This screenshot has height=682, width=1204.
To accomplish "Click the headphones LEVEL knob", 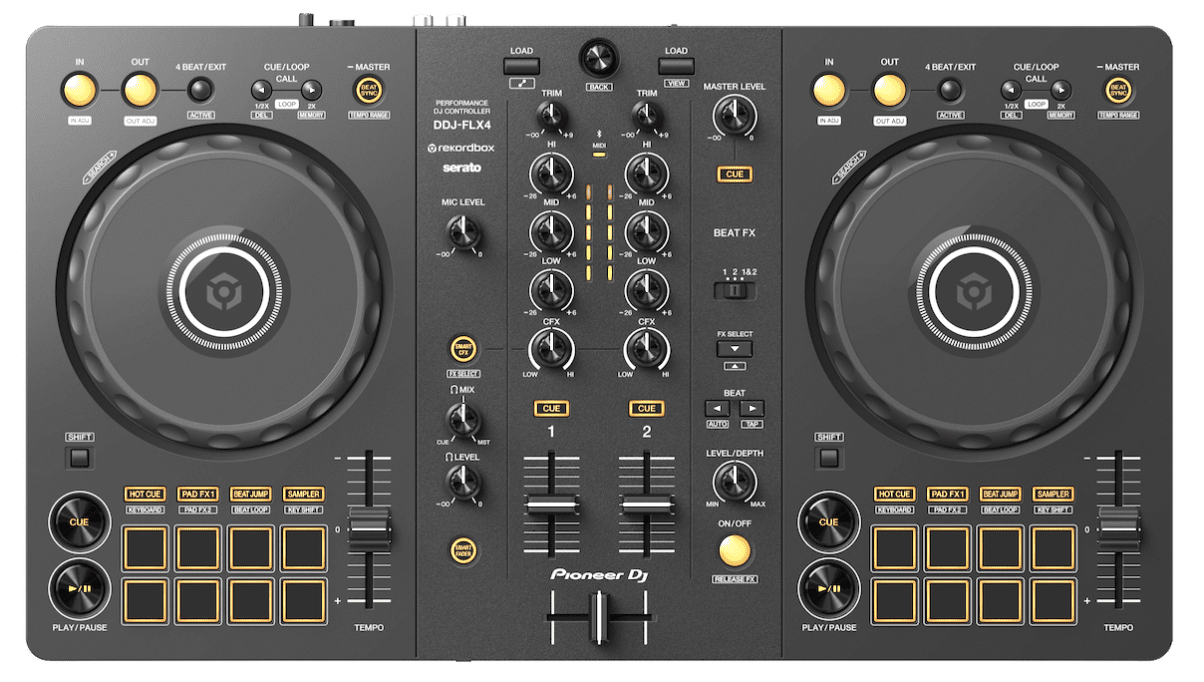I will (x=463, y=484).
